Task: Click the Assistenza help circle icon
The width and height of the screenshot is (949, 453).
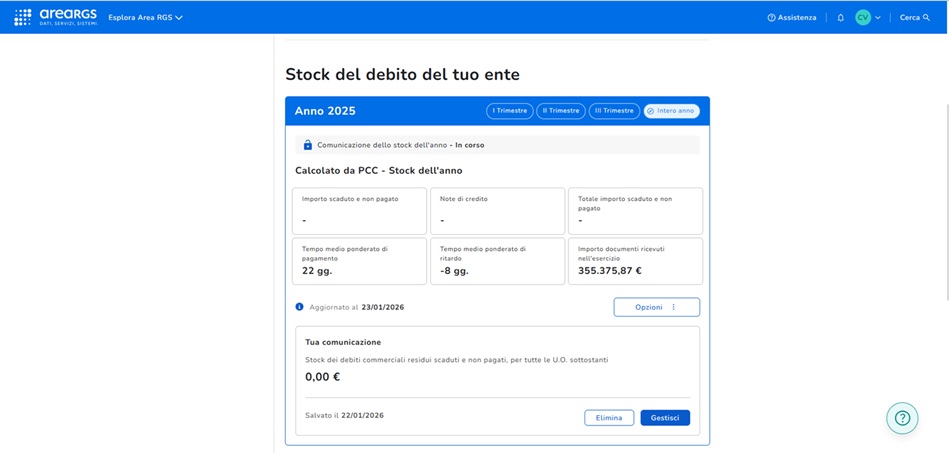Action: [771, 18]
